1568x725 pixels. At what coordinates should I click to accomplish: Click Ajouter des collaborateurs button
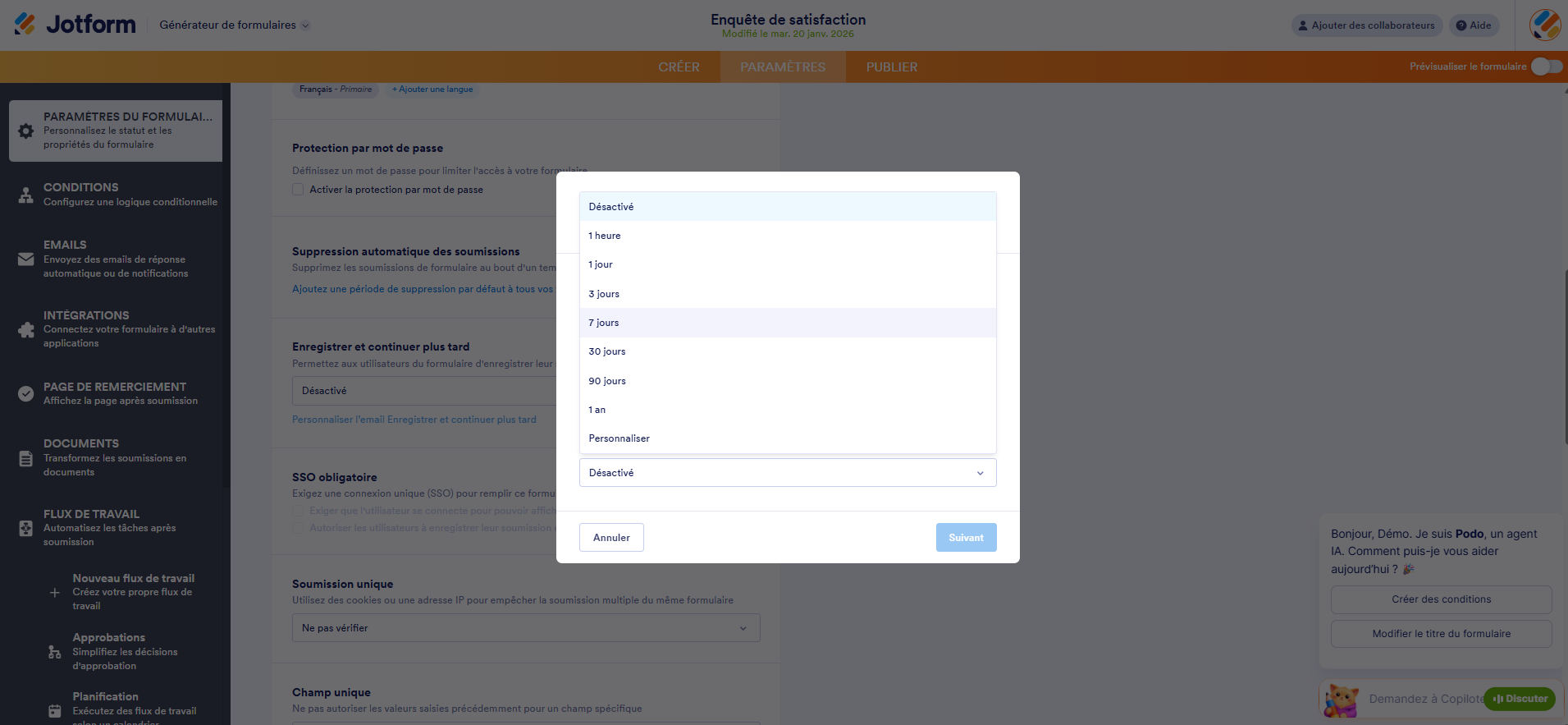point(1367,25)
